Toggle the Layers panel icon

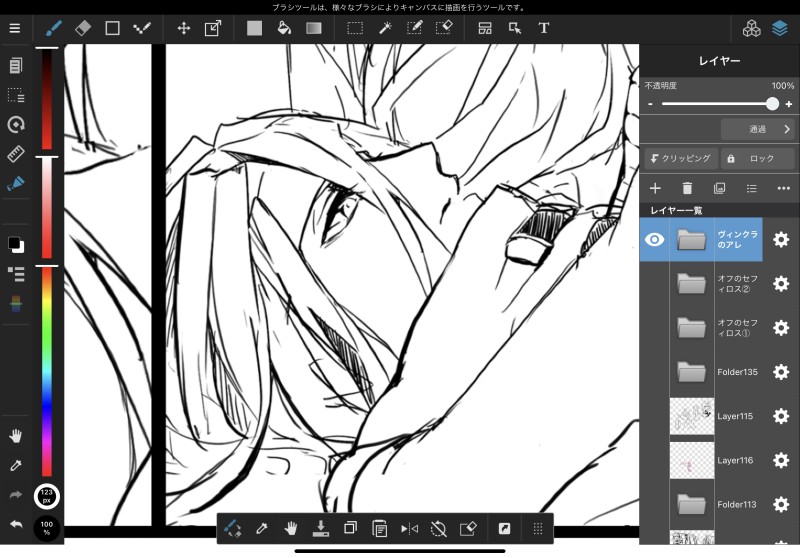point(780,29)
